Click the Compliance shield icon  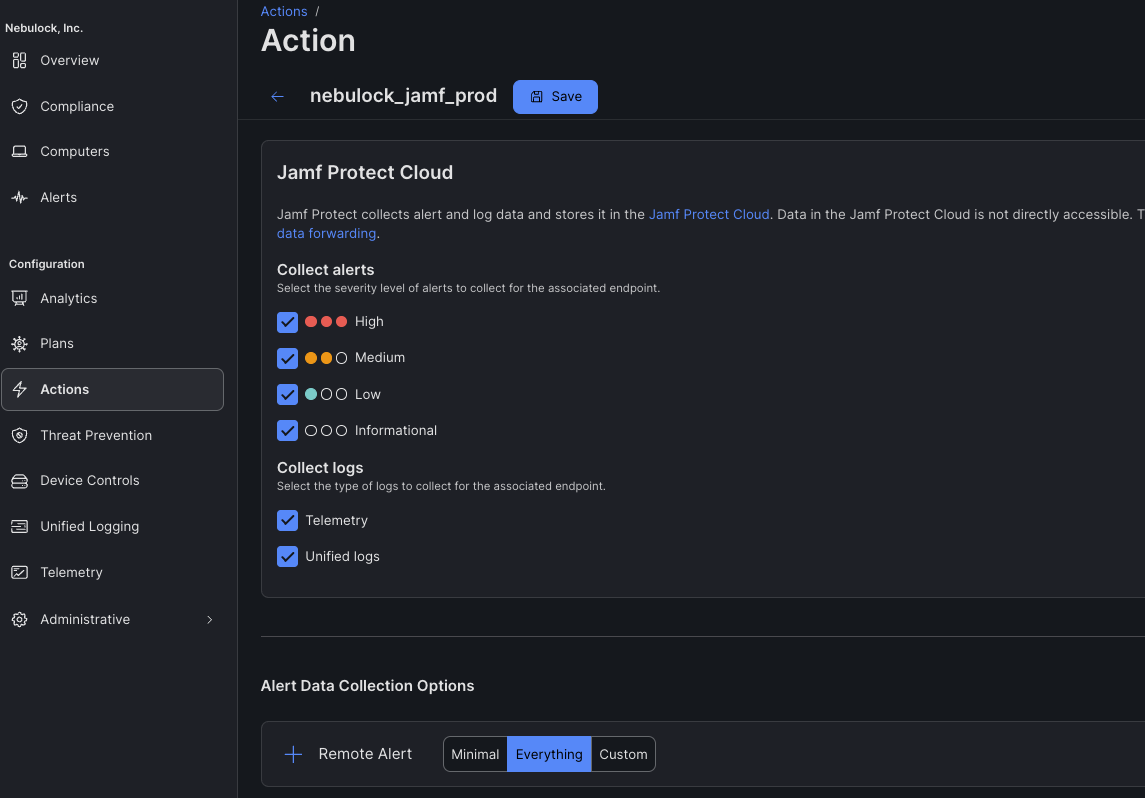click(x=20, y=107)
